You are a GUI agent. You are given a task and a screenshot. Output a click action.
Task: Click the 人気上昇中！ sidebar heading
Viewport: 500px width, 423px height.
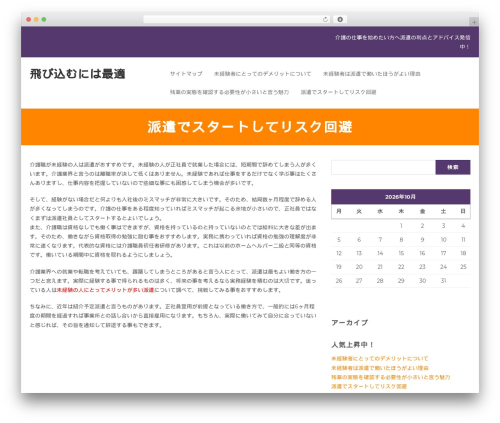click(353, 345)
